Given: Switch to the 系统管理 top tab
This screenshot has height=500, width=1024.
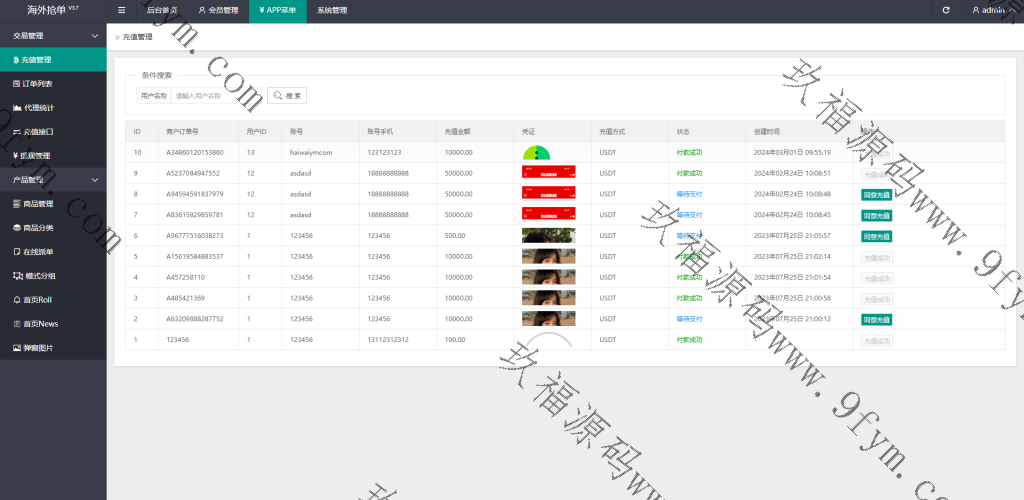Looking at the screenshot, I should [332, 10].
